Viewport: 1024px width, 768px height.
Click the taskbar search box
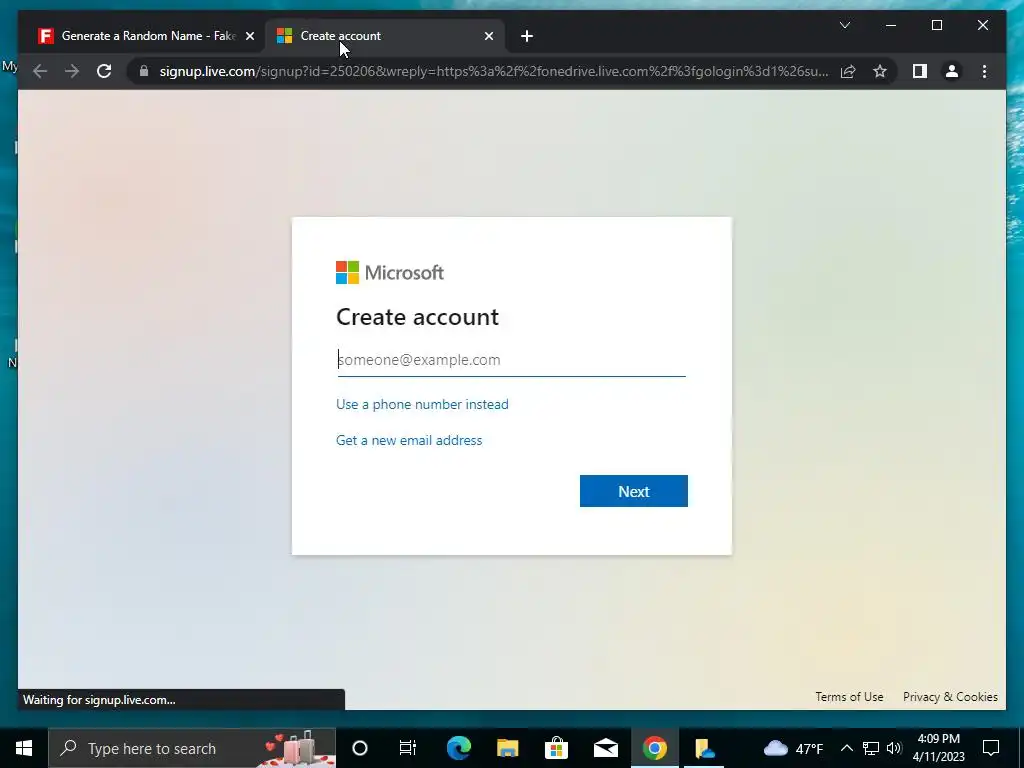pyautogui.click(x=192, y=748)
